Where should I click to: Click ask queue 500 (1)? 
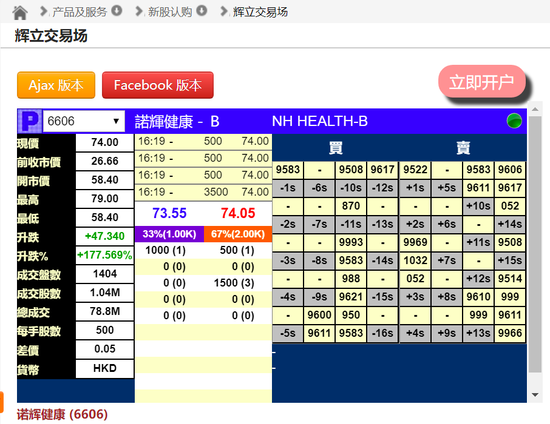(x=237, y=250)
